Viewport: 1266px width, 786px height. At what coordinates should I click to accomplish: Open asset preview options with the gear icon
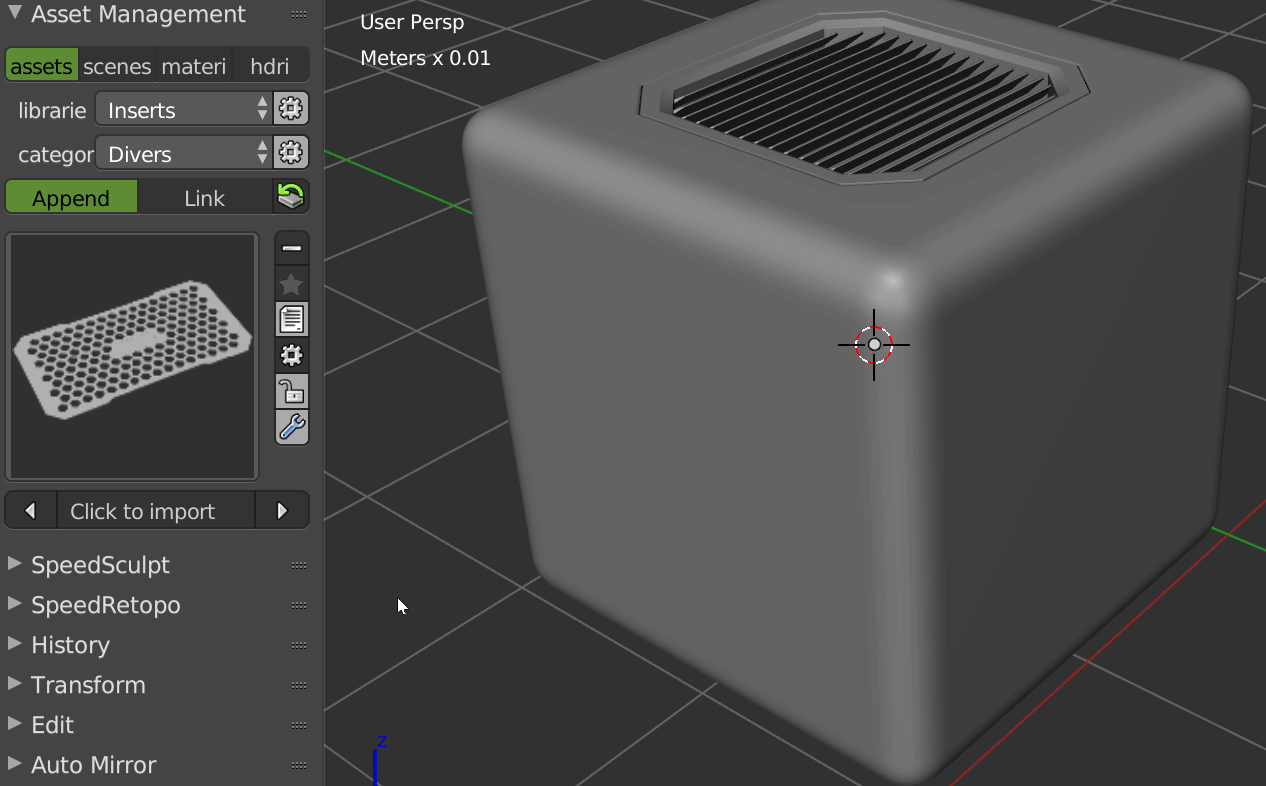292,355
